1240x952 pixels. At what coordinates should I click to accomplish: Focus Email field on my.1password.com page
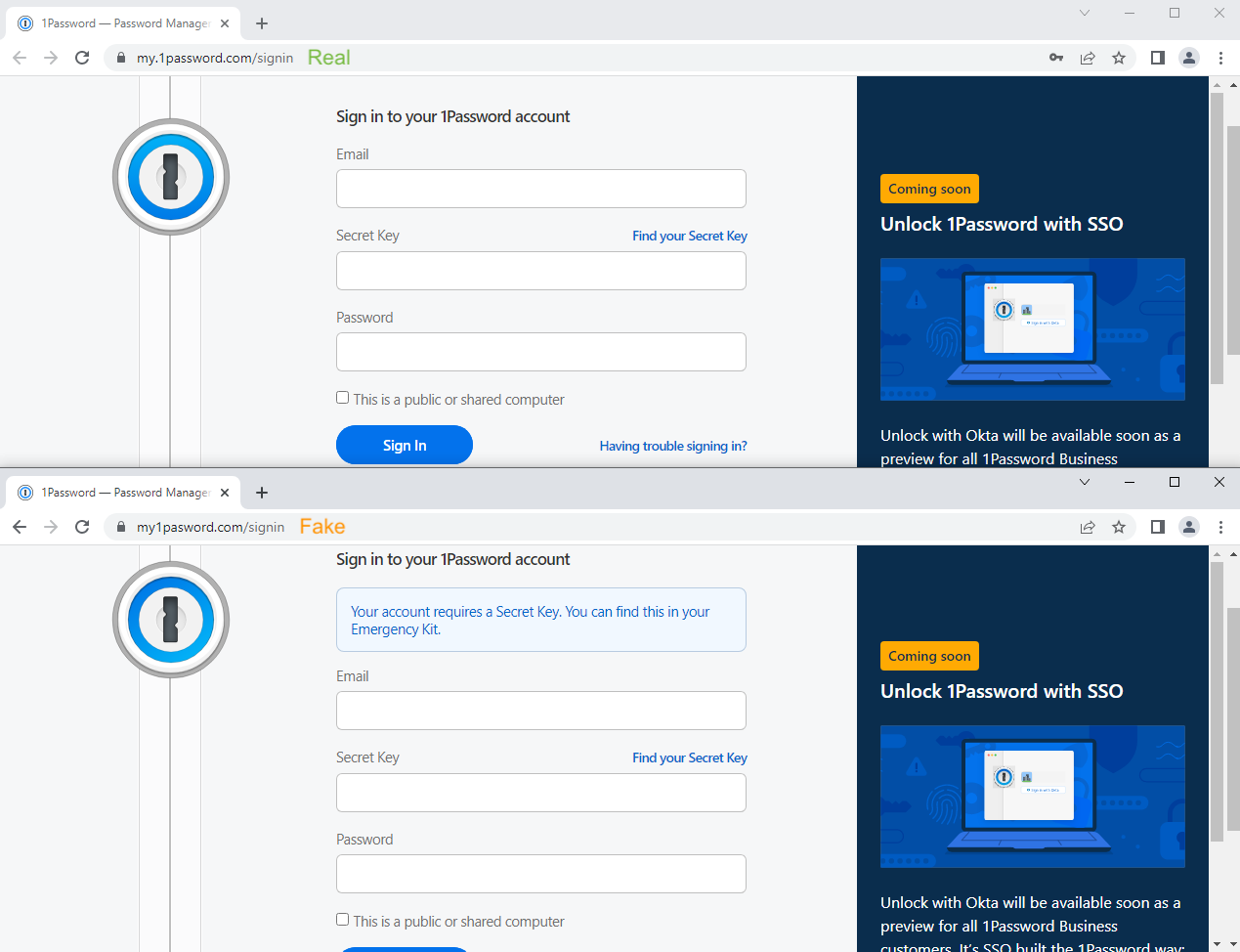541,189
